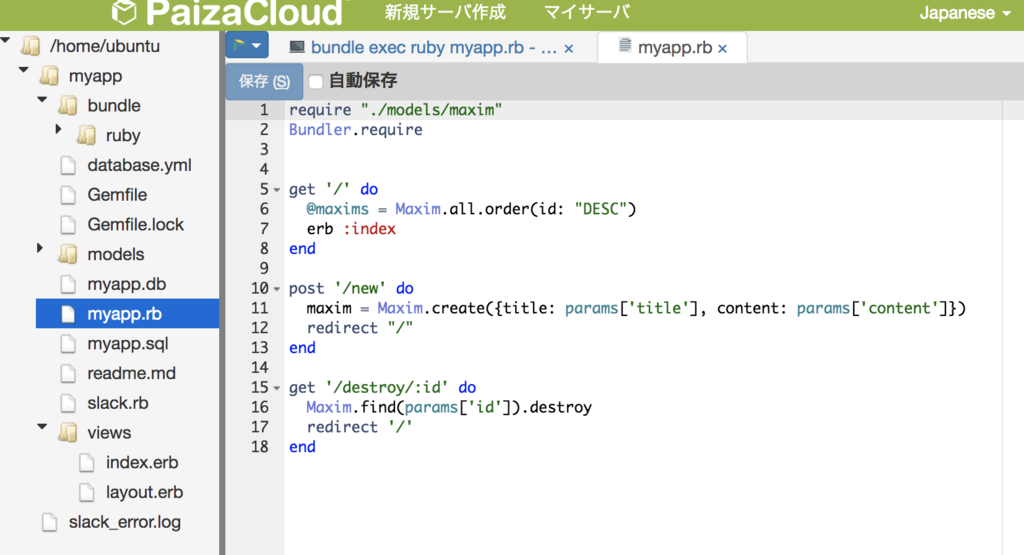This screenshot has width=1024, height=555.
Task: Click the slack.rb file icon
Action: click(68, 404)
